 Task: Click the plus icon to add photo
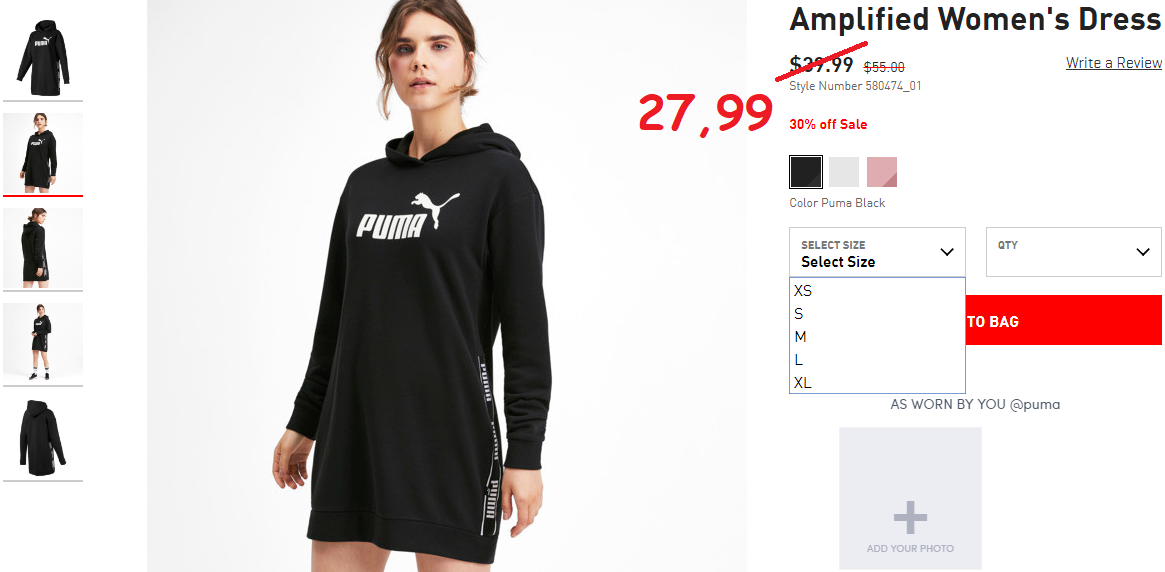[x=910, y=518]
